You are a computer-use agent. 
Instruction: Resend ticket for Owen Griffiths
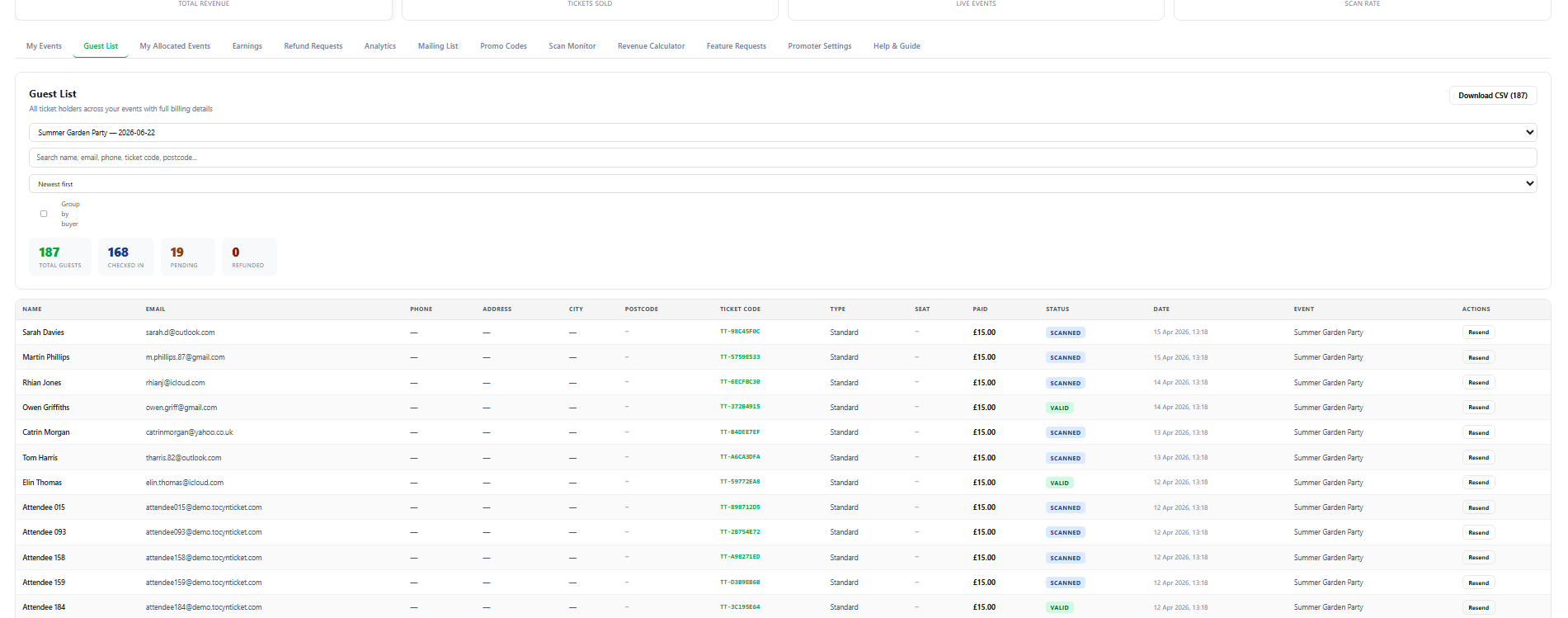[1478, 408]
